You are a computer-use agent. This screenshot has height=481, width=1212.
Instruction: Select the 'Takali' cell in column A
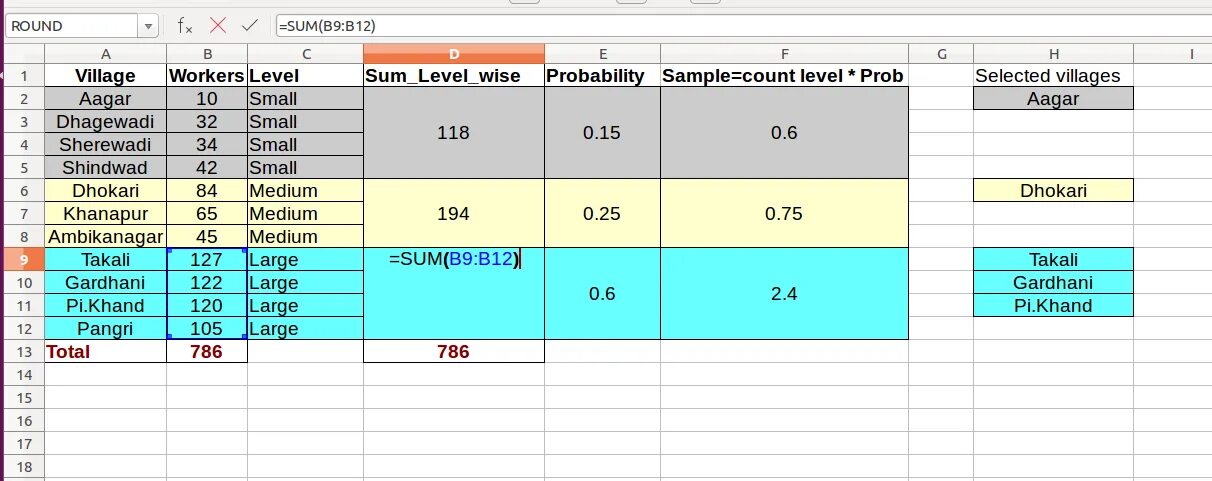point(106,260)
